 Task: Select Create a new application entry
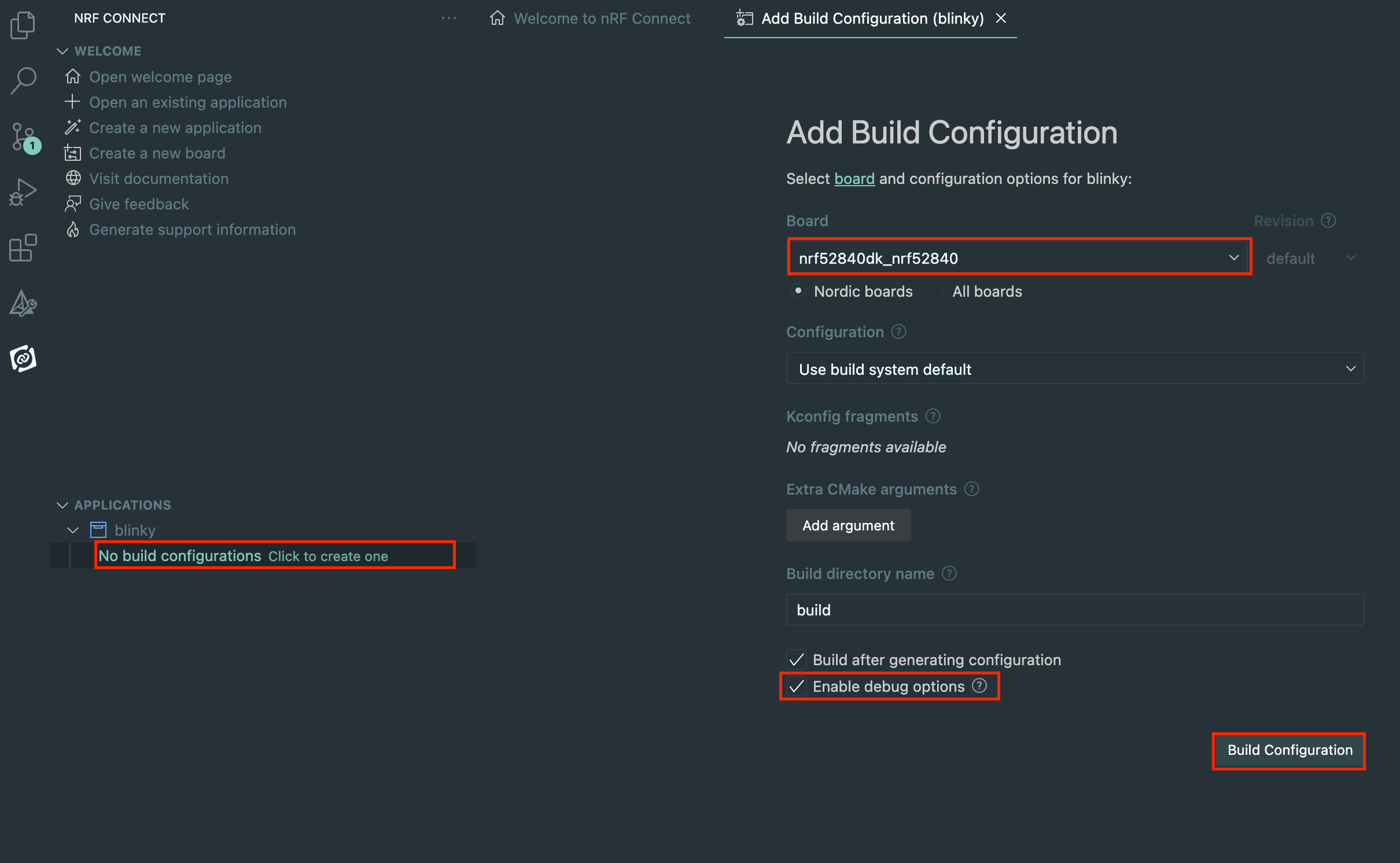(175, 128)
